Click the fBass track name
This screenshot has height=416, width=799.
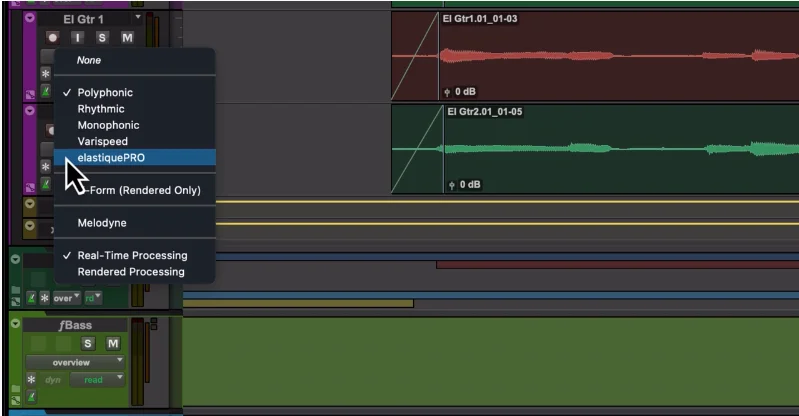[75, 325]
